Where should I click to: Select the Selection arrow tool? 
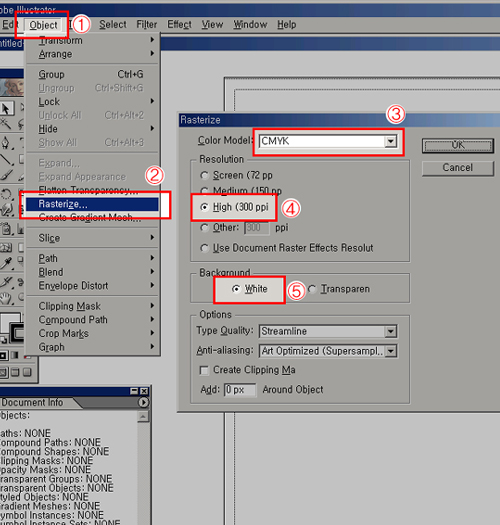[6, 108]
